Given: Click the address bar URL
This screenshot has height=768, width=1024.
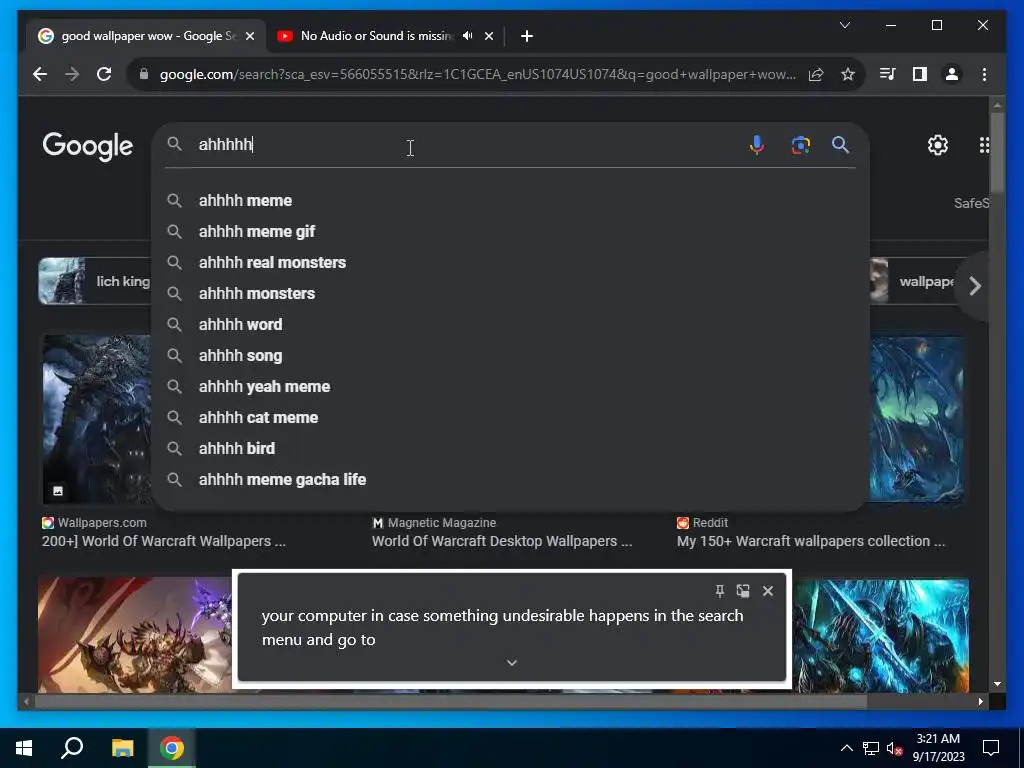Looking at the screenshot, I should pyautogui.click(x=477, y=74).
